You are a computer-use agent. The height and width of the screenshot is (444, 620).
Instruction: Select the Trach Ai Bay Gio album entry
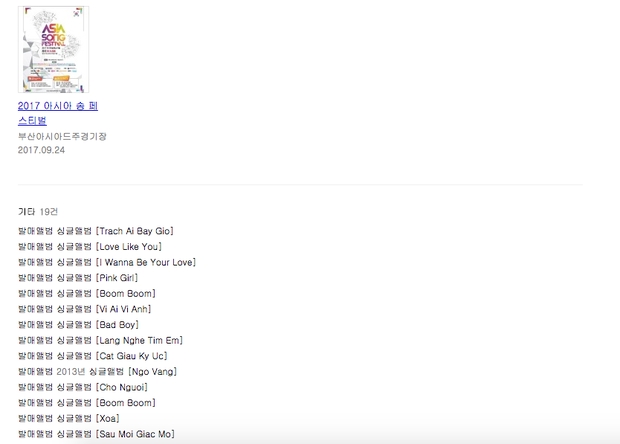96,231
